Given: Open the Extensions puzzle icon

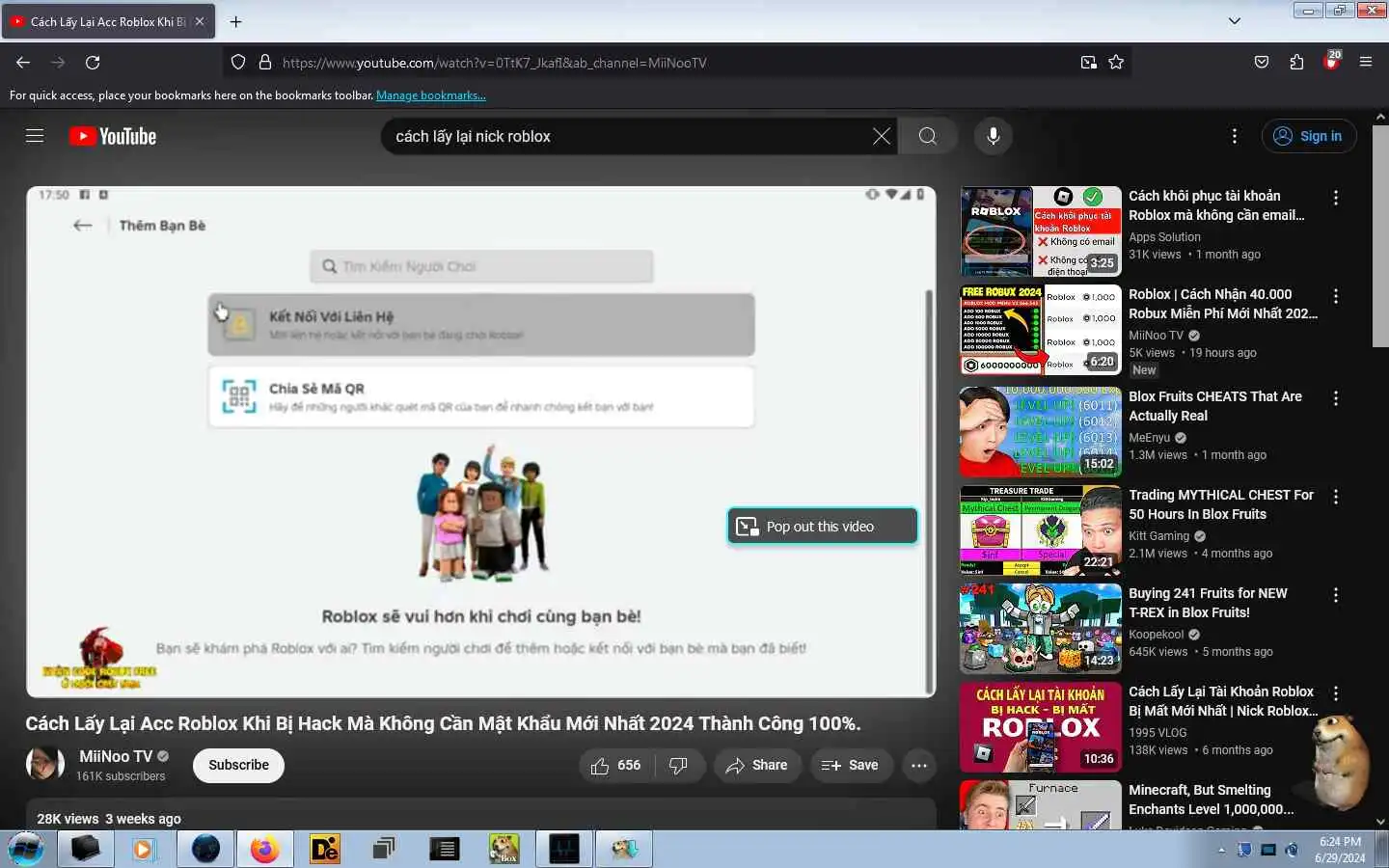Looking at the screenshot, I should (1296, 62).
